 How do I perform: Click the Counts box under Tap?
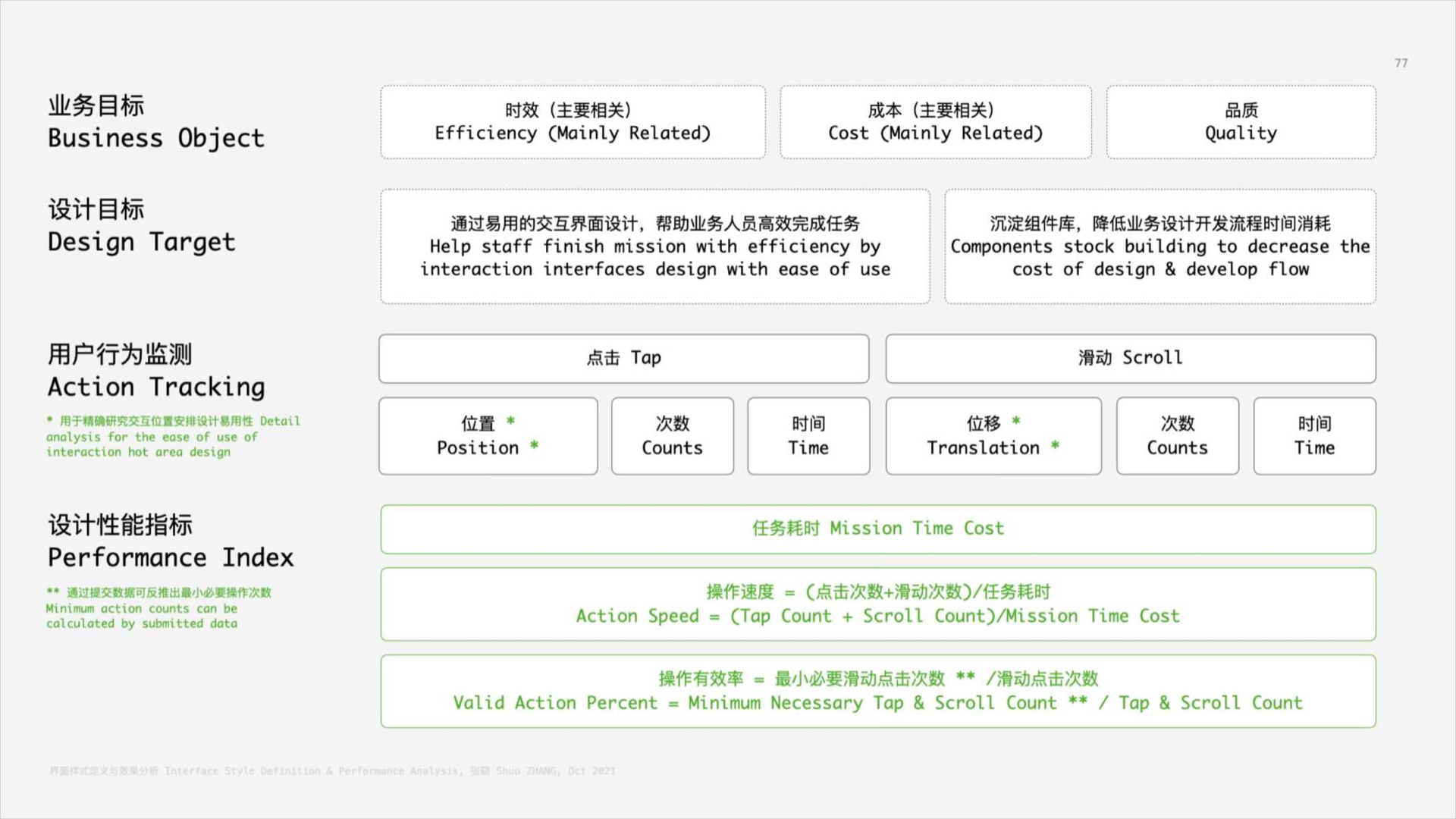pyautogui.click(x=672, y=436)
